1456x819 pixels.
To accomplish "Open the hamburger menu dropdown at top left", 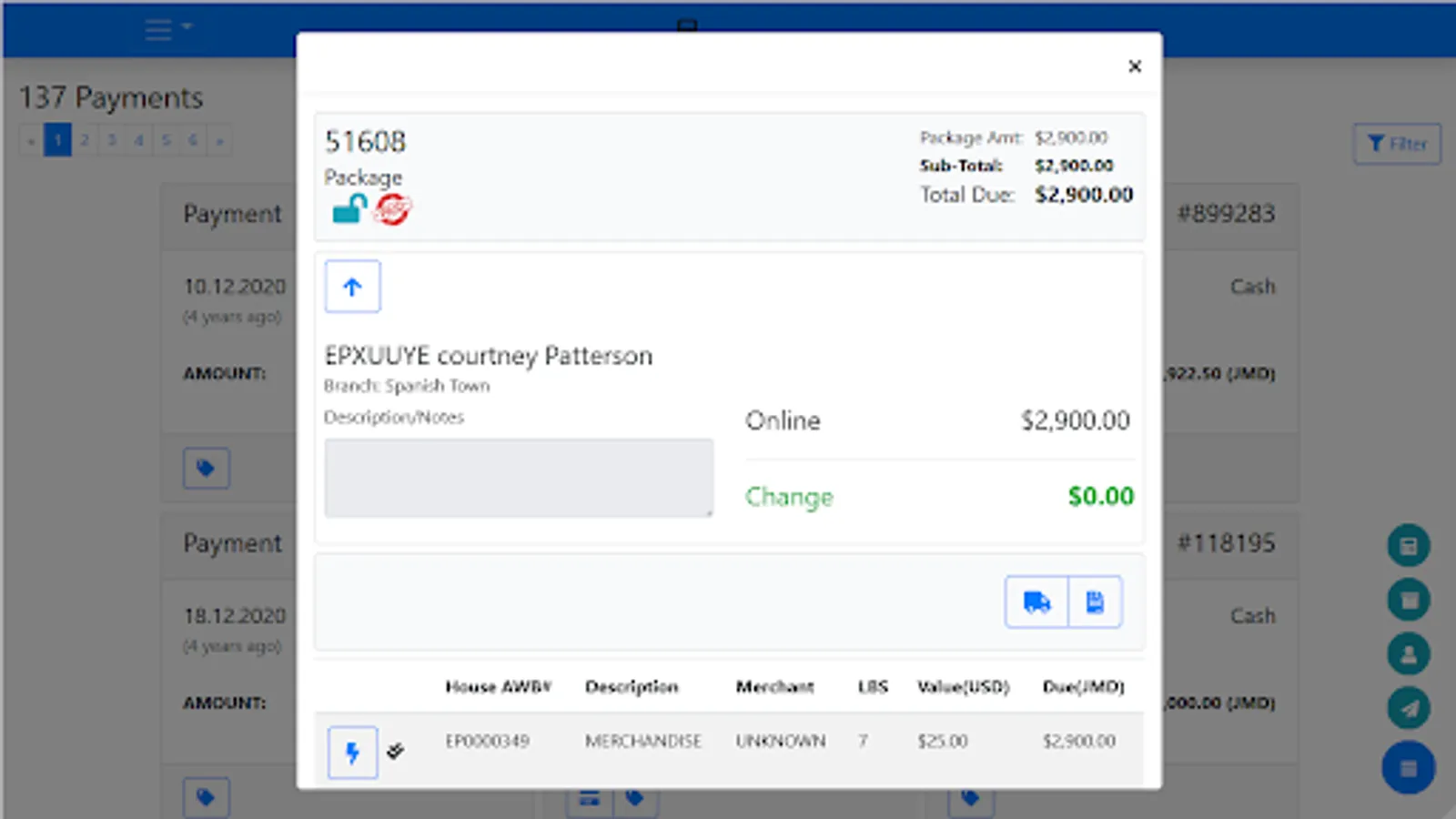I will (166, 29).
